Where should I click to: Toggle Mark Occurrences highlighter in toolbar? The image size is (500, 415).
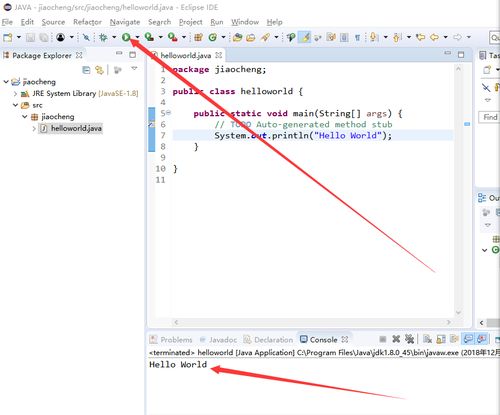[305, 37]
